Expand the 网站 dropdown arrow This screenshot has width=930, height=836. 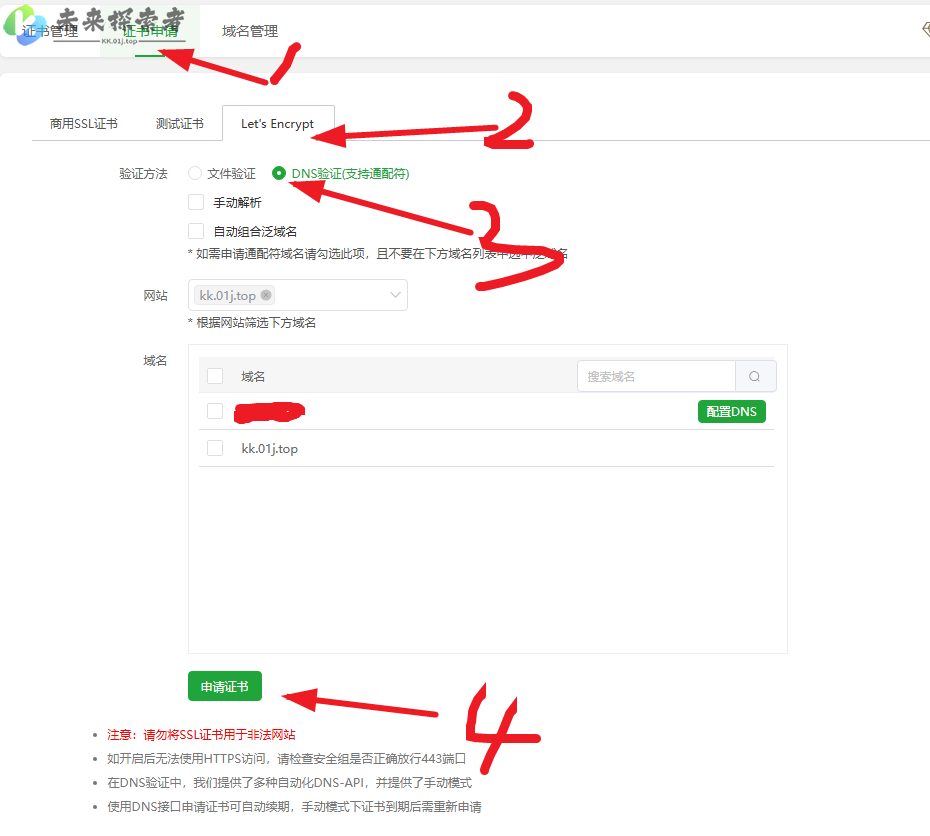tap(395, 295)
